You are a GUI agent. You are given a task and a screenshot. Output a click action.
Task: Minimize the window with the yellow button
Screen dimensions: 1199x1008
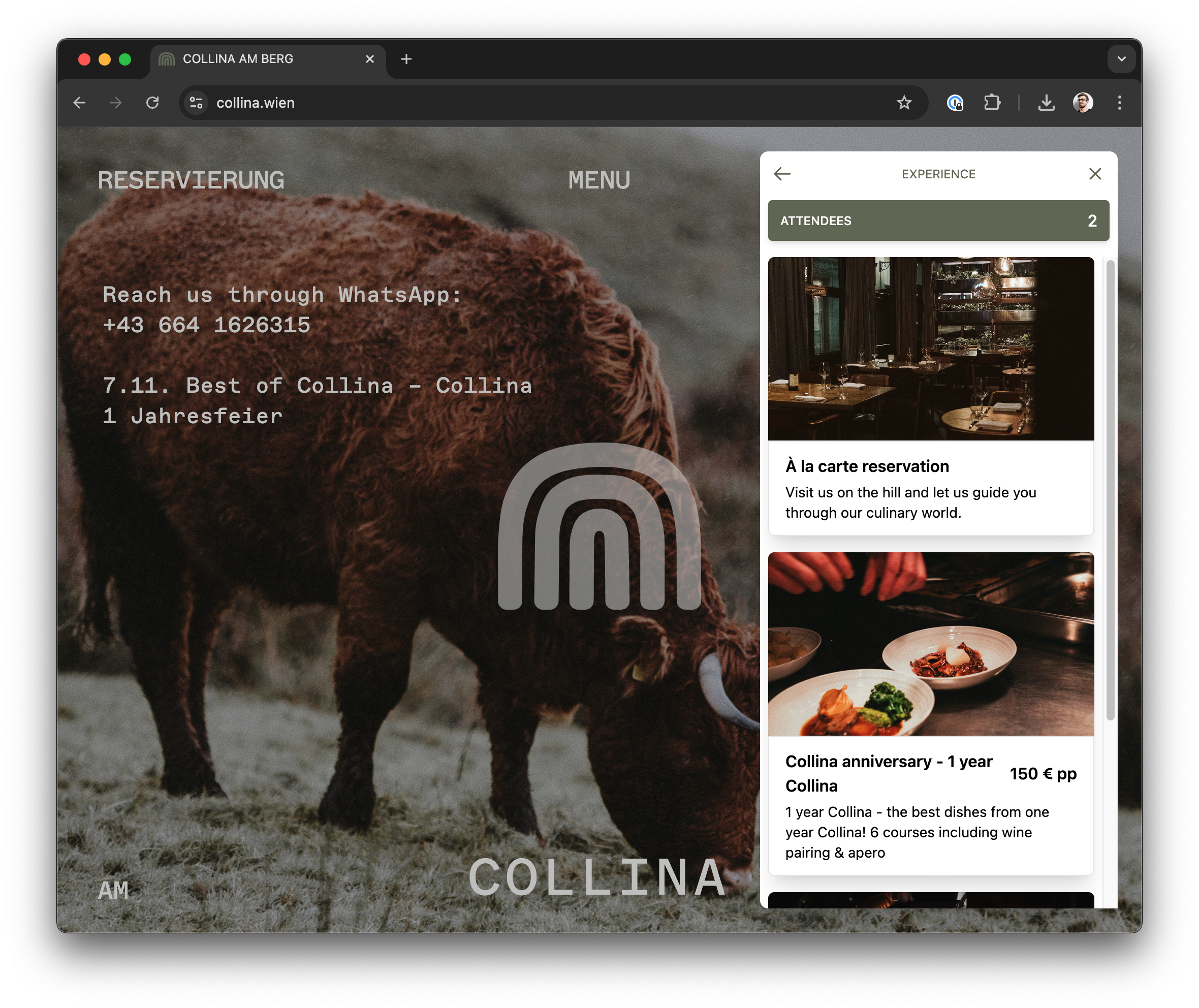tap(105, 59)
